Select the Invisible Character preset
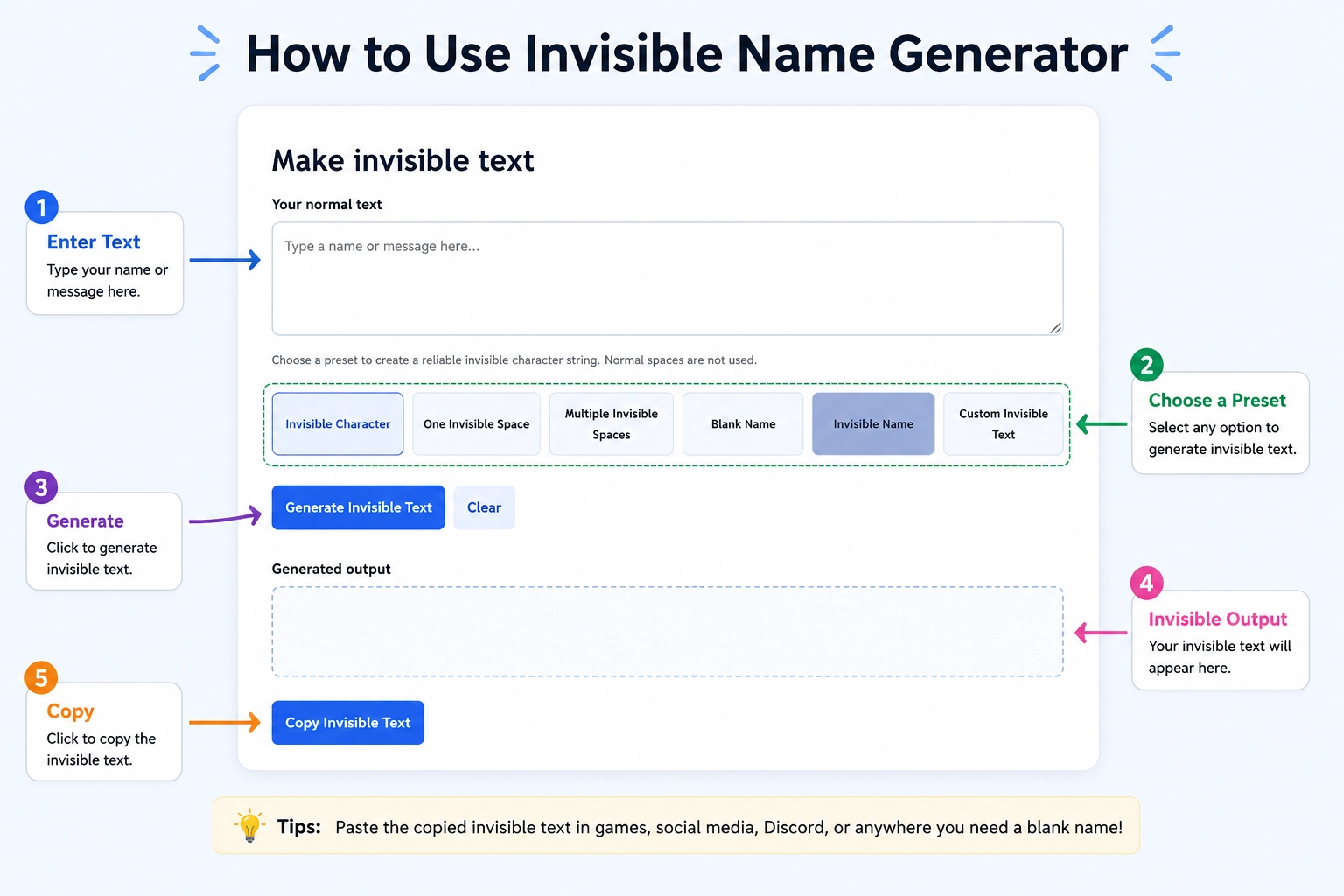This screenshot has width=1344, height=896. (338, 424)
